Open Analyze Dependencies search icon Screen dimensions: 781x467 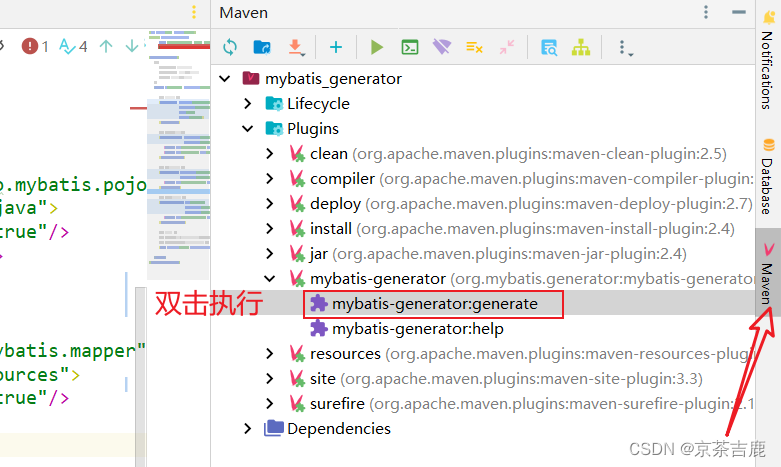549,47
